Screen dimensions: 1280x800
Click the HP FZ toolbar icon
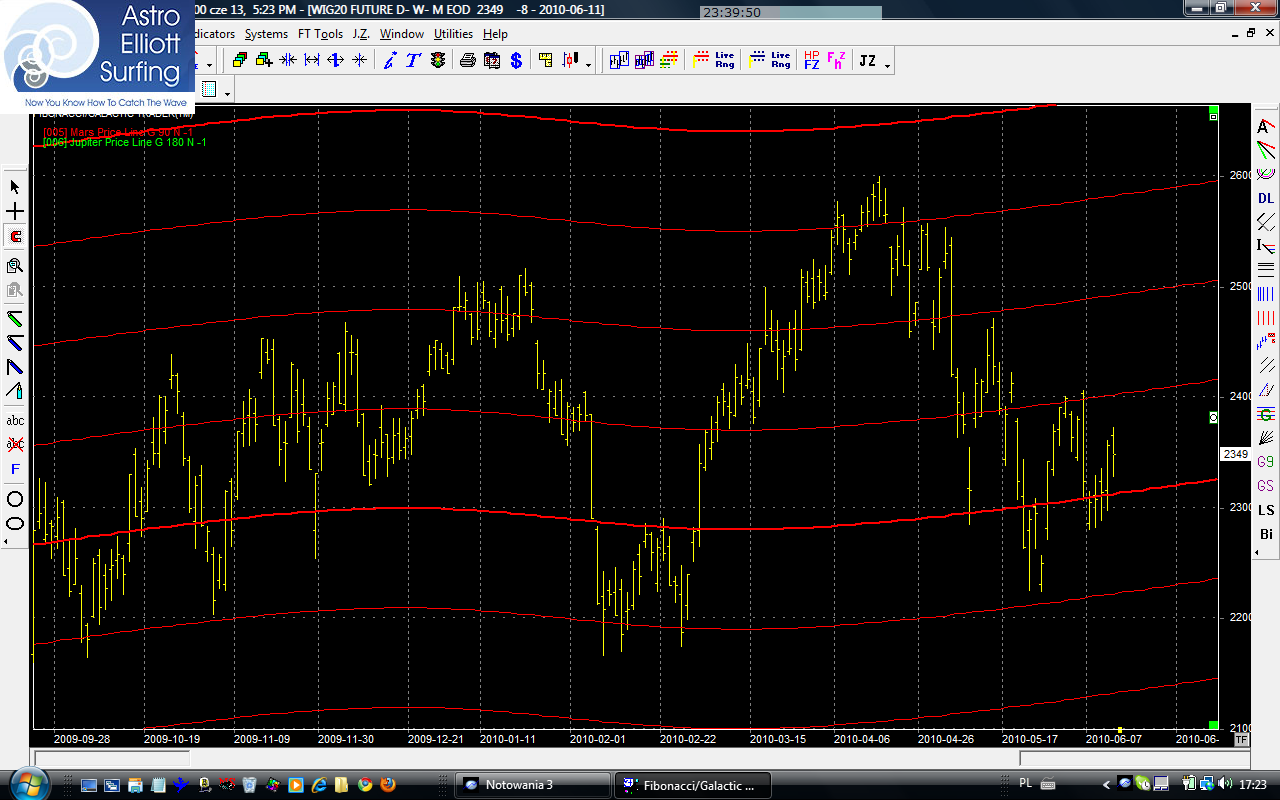(811, 61)
